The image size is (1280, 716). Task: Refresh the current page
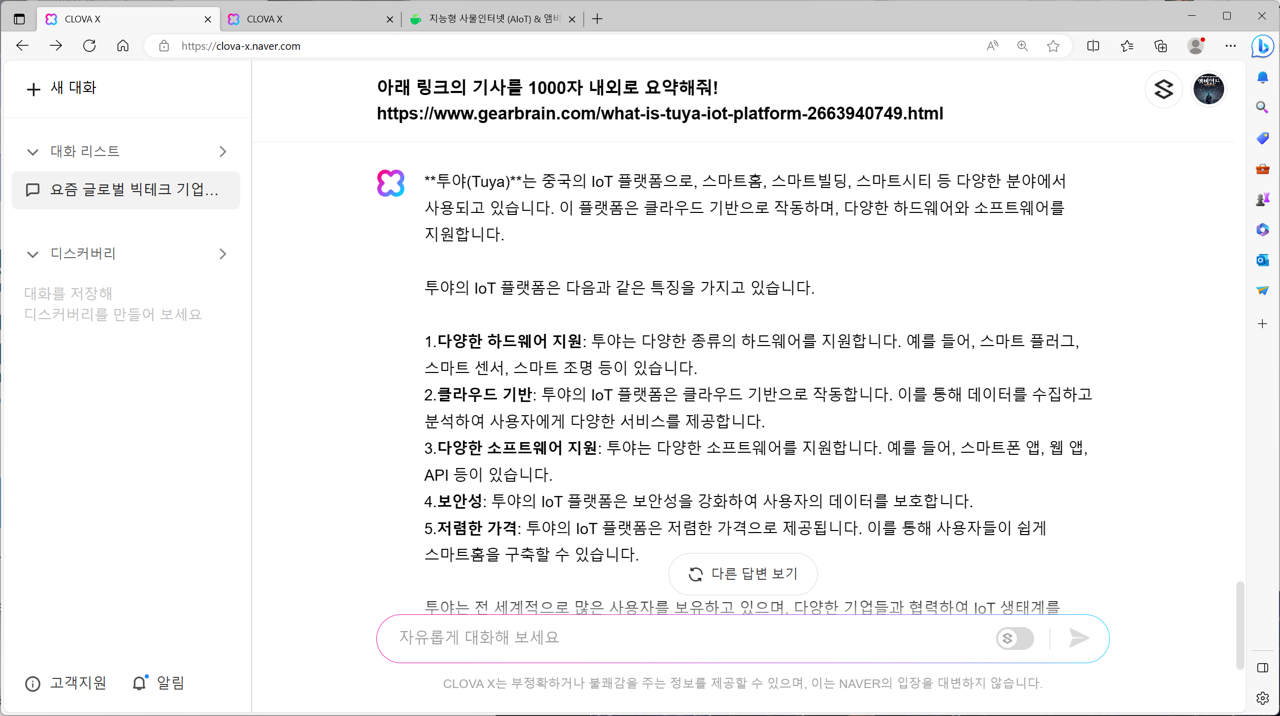pos(89,46)
